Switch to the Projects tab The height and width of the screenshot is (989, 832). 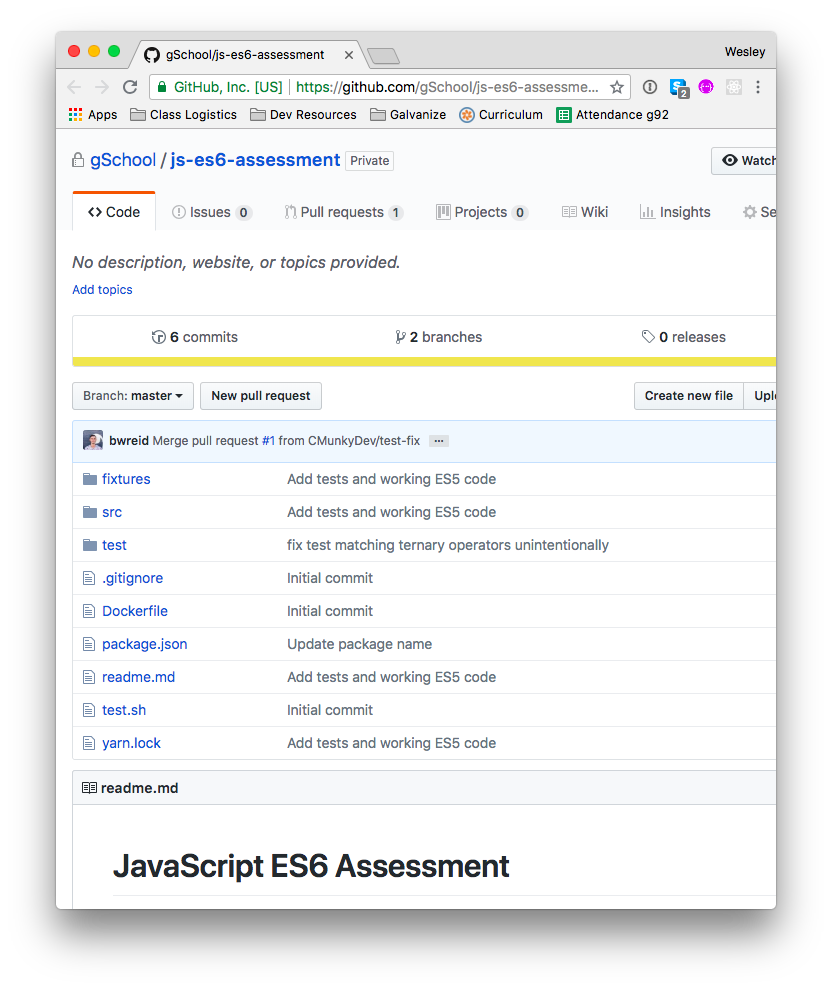click(x=482, y=213)
